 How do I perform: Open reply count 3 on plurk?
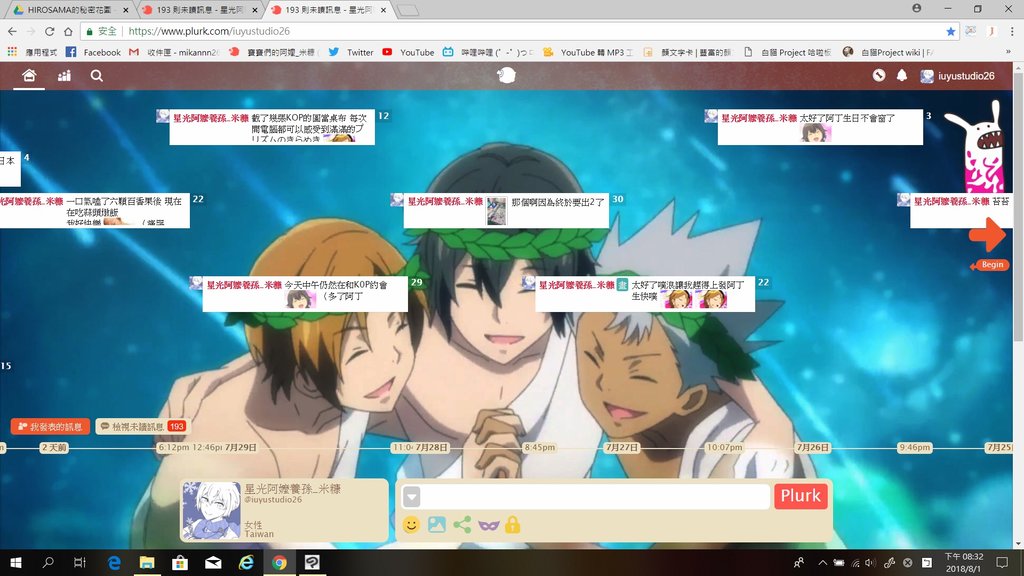pyautogui.click(x=928, y=116)
